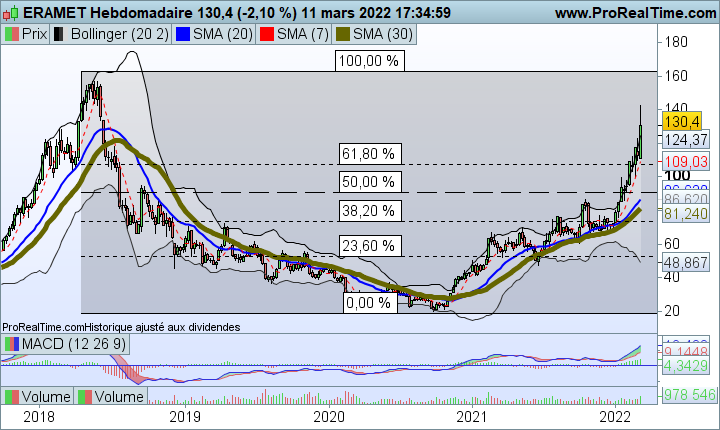
Task: Click the 61,80 % Fibonacci label
Action: [369, 154]
